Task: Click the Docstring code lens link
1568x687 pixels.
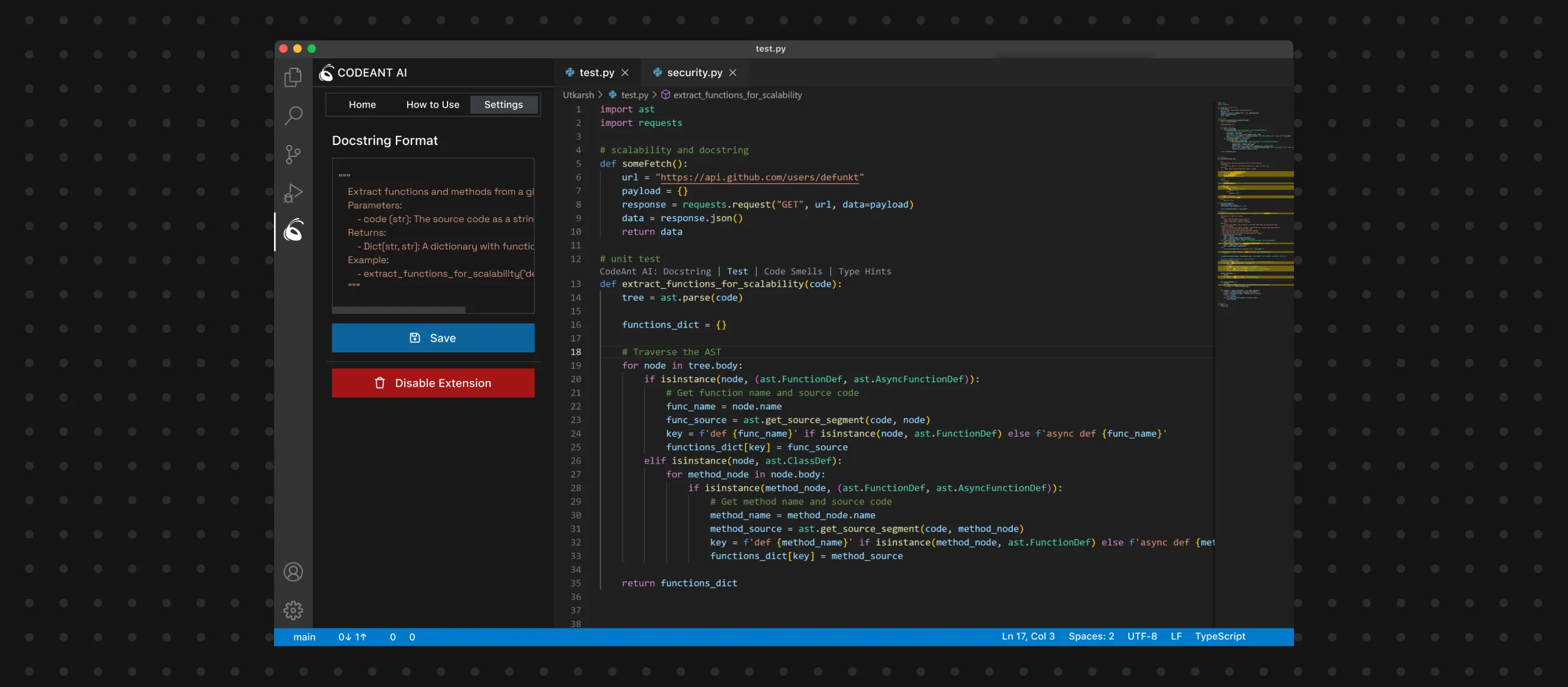Action: click(x=687, y=272)
